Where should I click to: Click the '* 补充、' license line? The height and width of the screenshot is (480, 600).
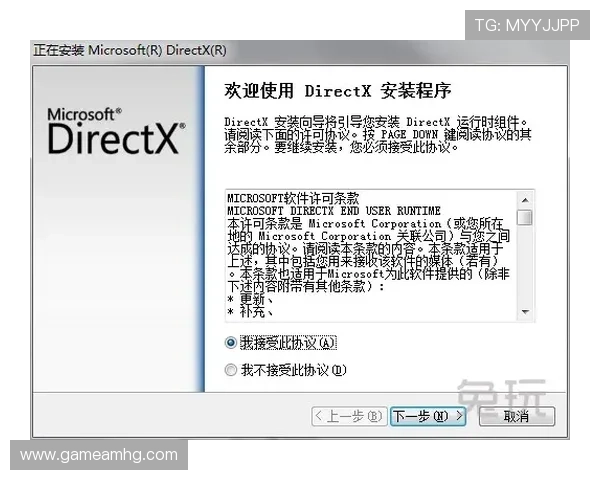250,312
